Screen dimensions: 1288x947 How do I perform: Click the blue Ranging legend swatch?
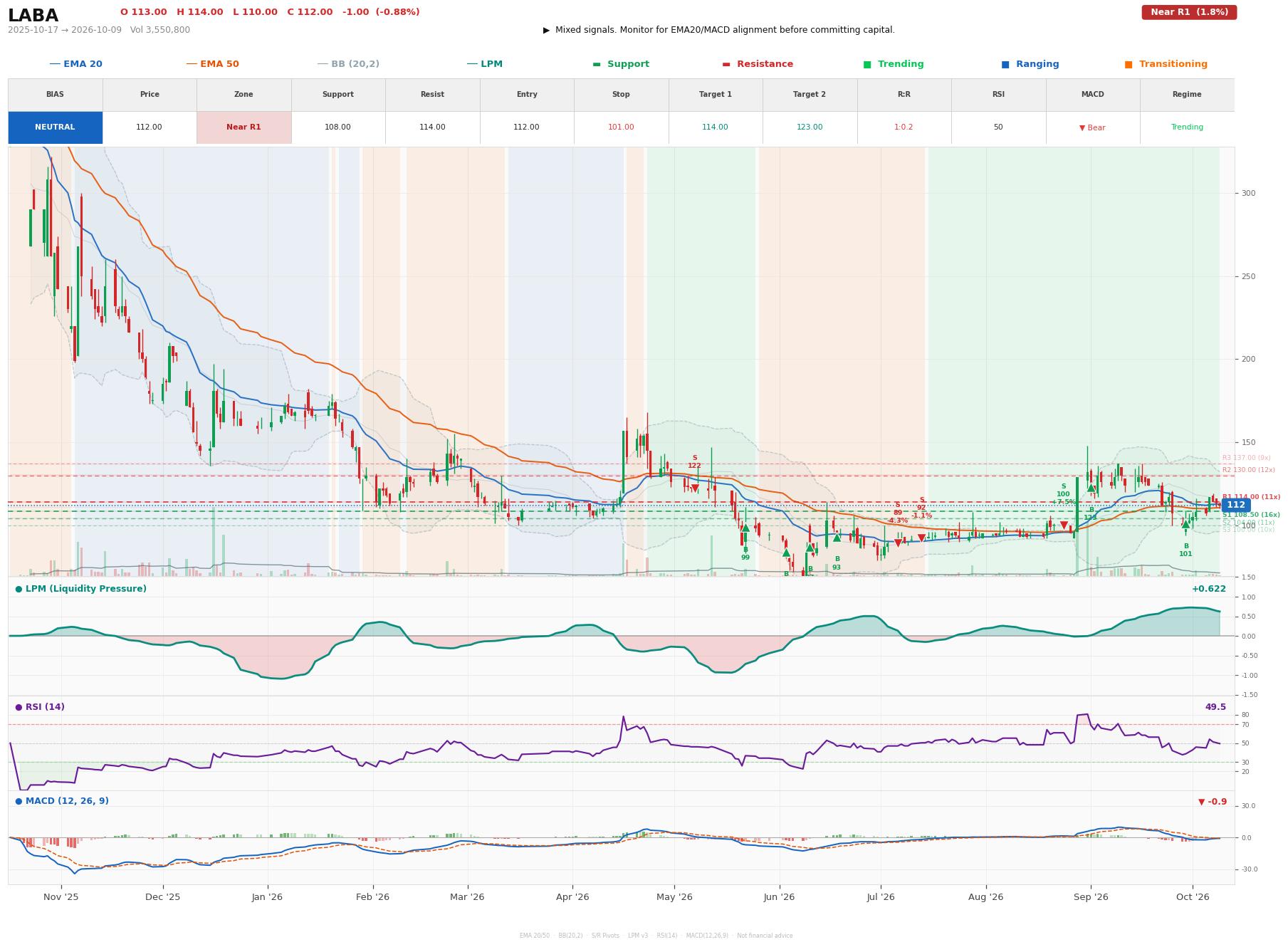click(x=1005, y=64)
